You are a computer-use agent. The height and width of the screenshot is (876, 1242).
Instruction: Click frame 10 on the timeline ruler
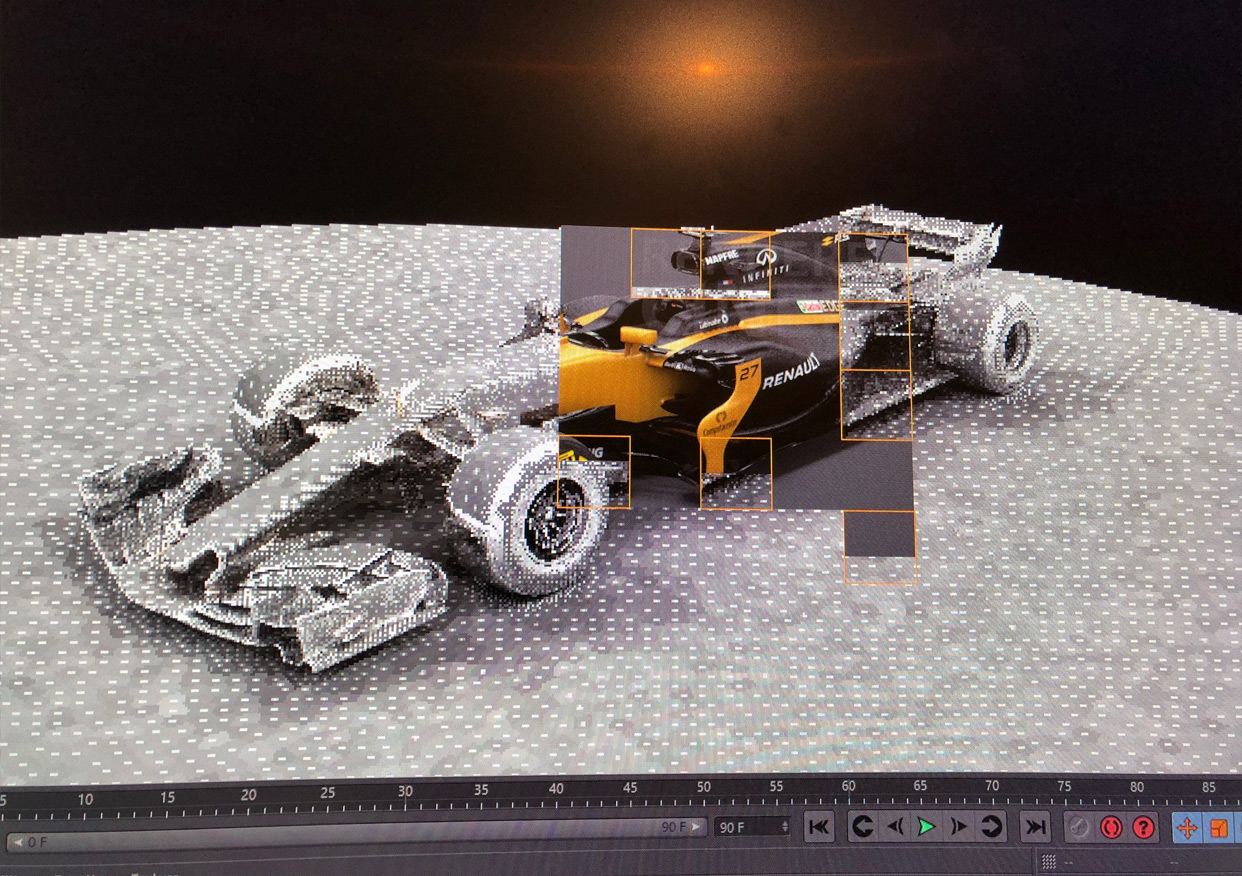[85, 798]
